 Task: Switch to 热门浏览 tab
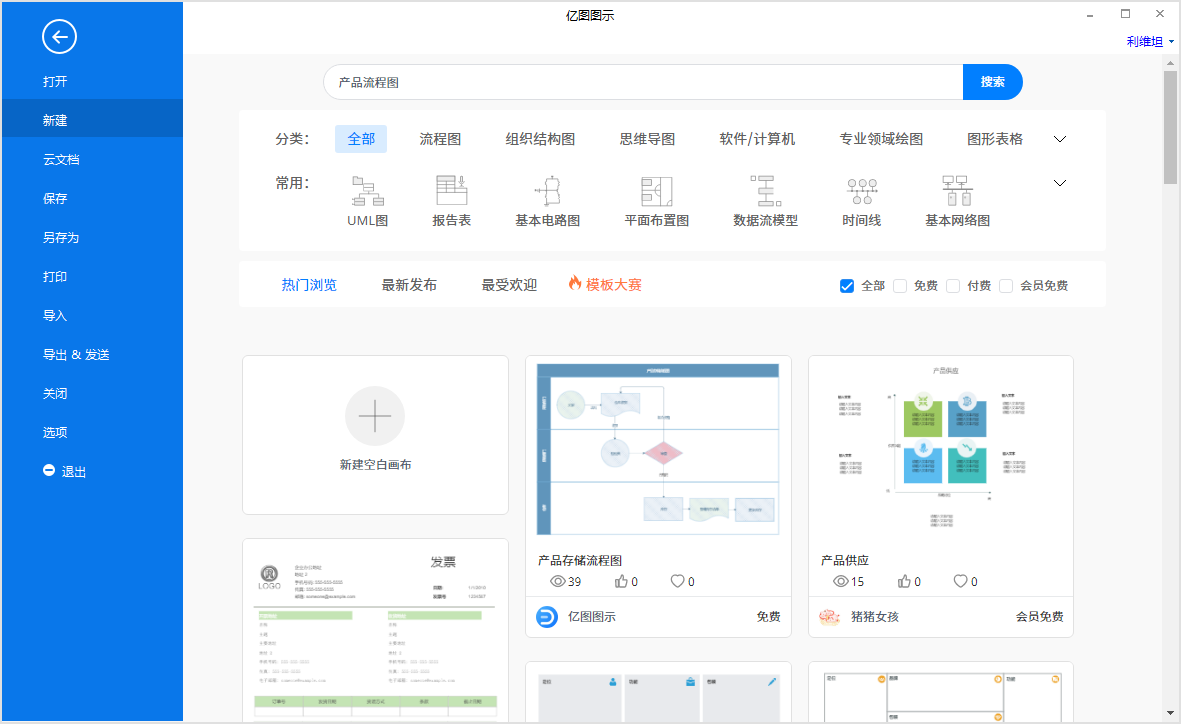(x=309, y=285)
